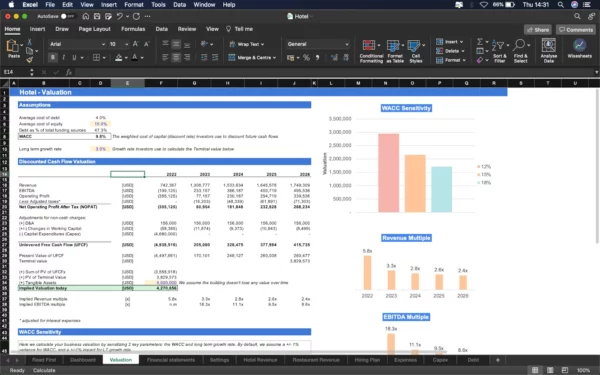This screenshot has width=600, height=375.
Task: Click the Share button
Action: [x=538, y=30]
